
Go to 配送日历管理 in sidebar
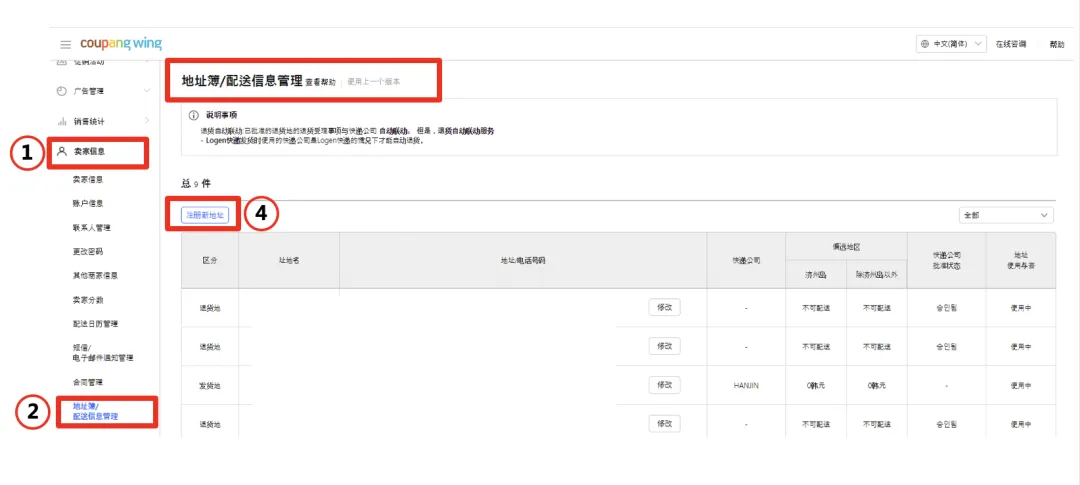pos(95,324)
